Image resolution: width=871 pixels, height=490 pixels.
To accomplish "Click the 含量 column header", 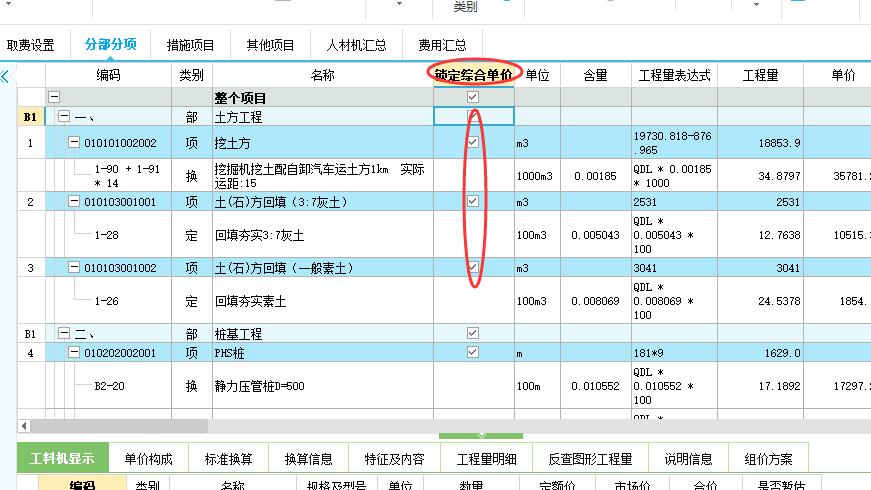I will (595, 75).
